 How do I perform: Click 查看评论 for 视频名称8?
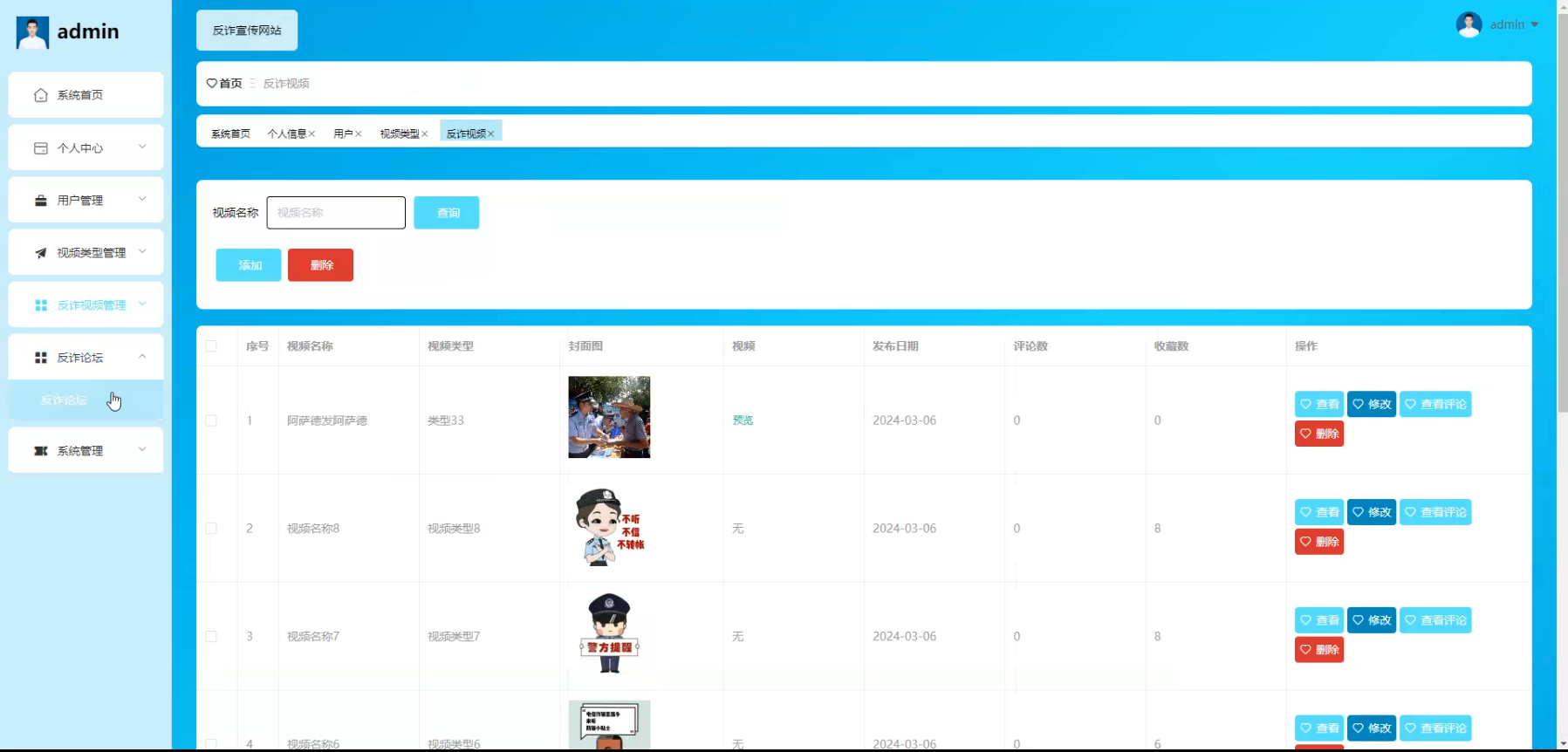[x=1435, y=512]
